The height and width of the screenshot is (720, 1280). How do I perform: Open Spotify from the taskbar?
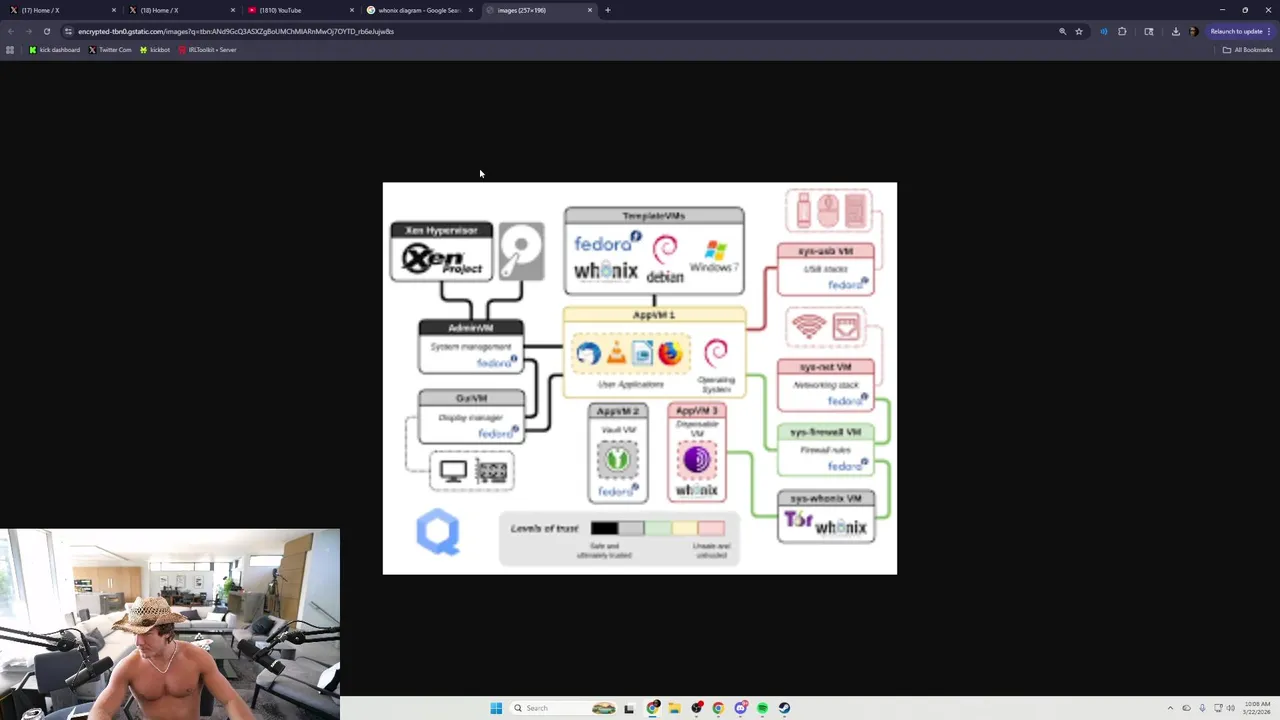(x=762, y=708)
